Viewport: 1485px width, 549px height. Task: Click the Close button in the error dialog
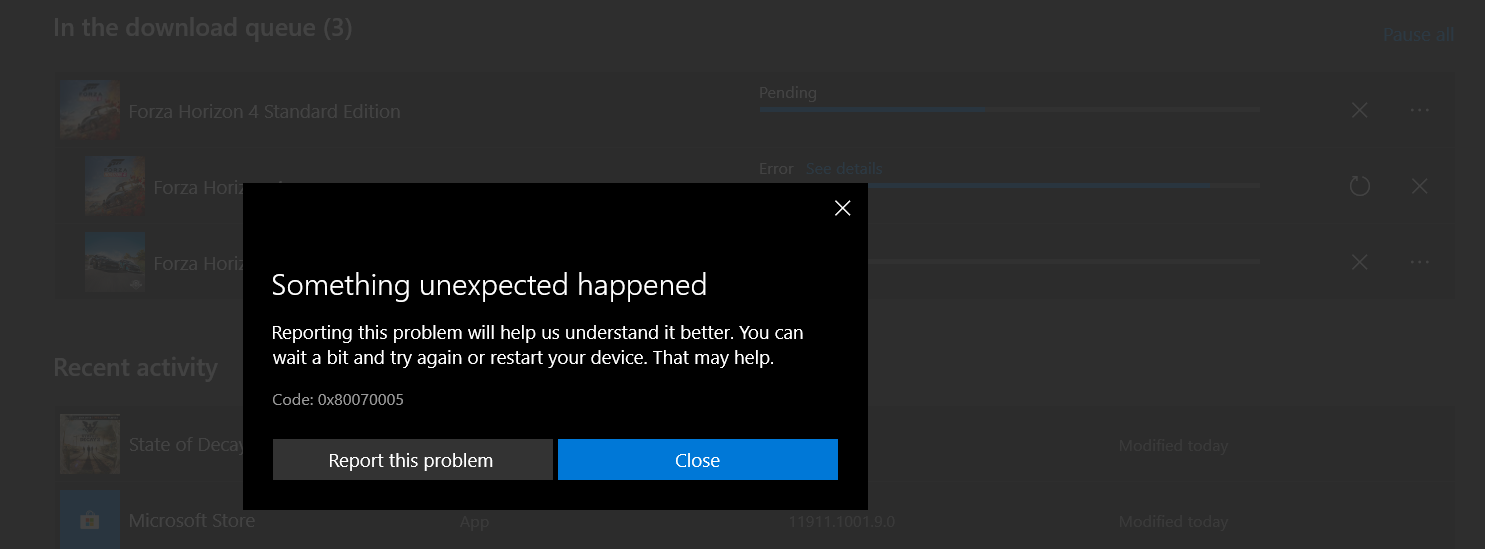coord(697,460)
